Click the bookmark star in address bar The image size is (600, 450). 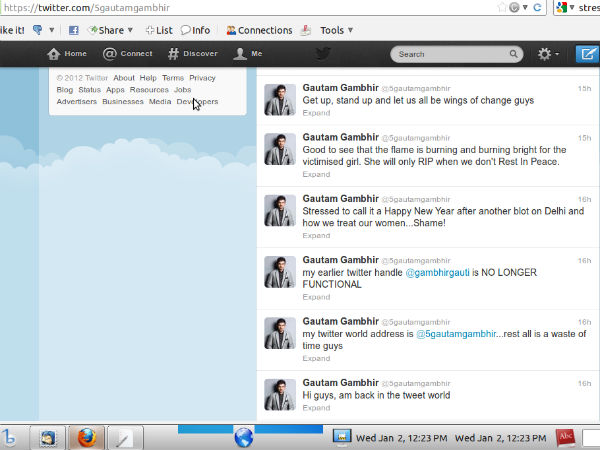coord(502,7)
